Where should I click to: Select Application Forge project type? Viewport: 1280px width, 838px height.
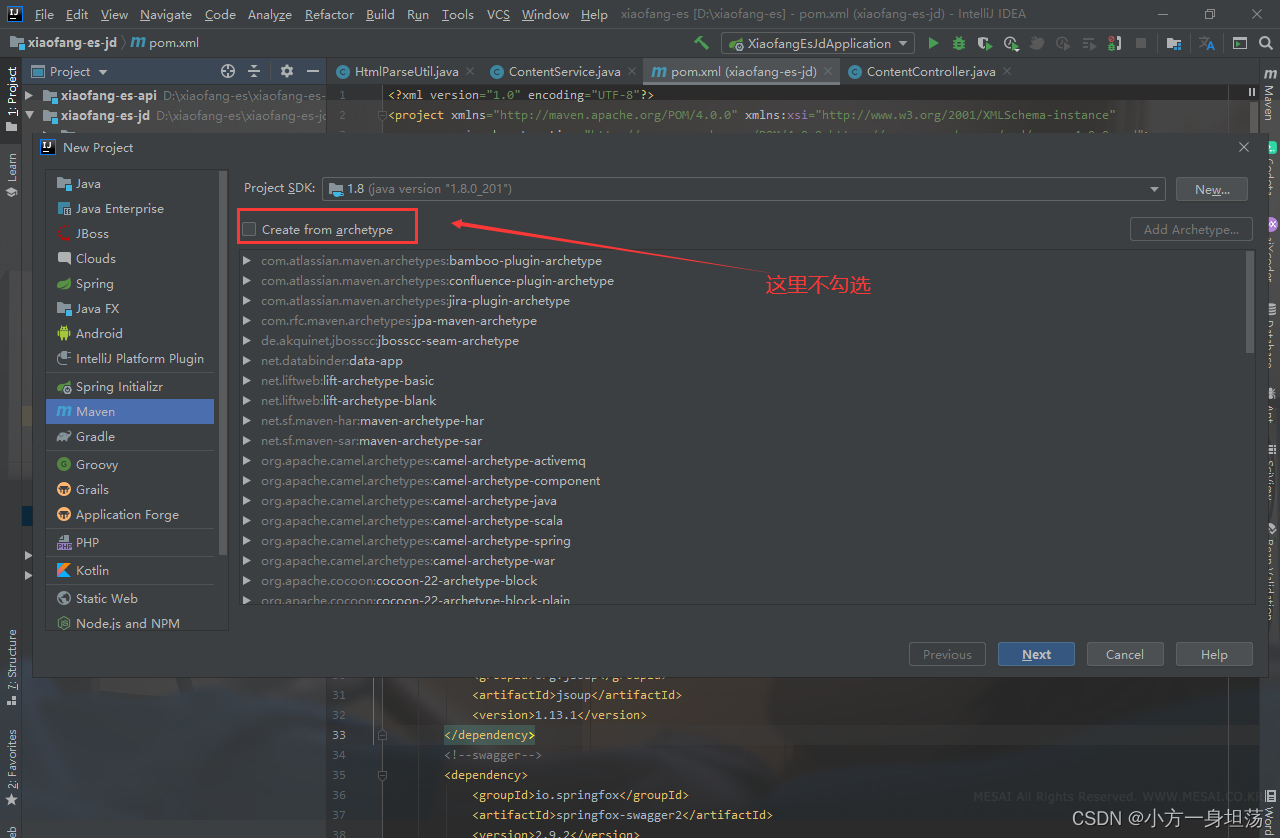tap(130, 514)
